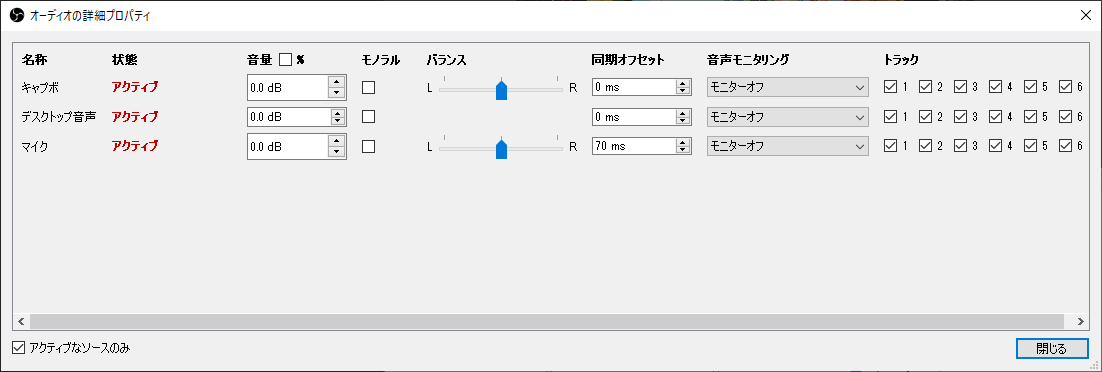Click the キャプボ source name
The height and width of the screenshot is (372, 1102).
(41, 87)
